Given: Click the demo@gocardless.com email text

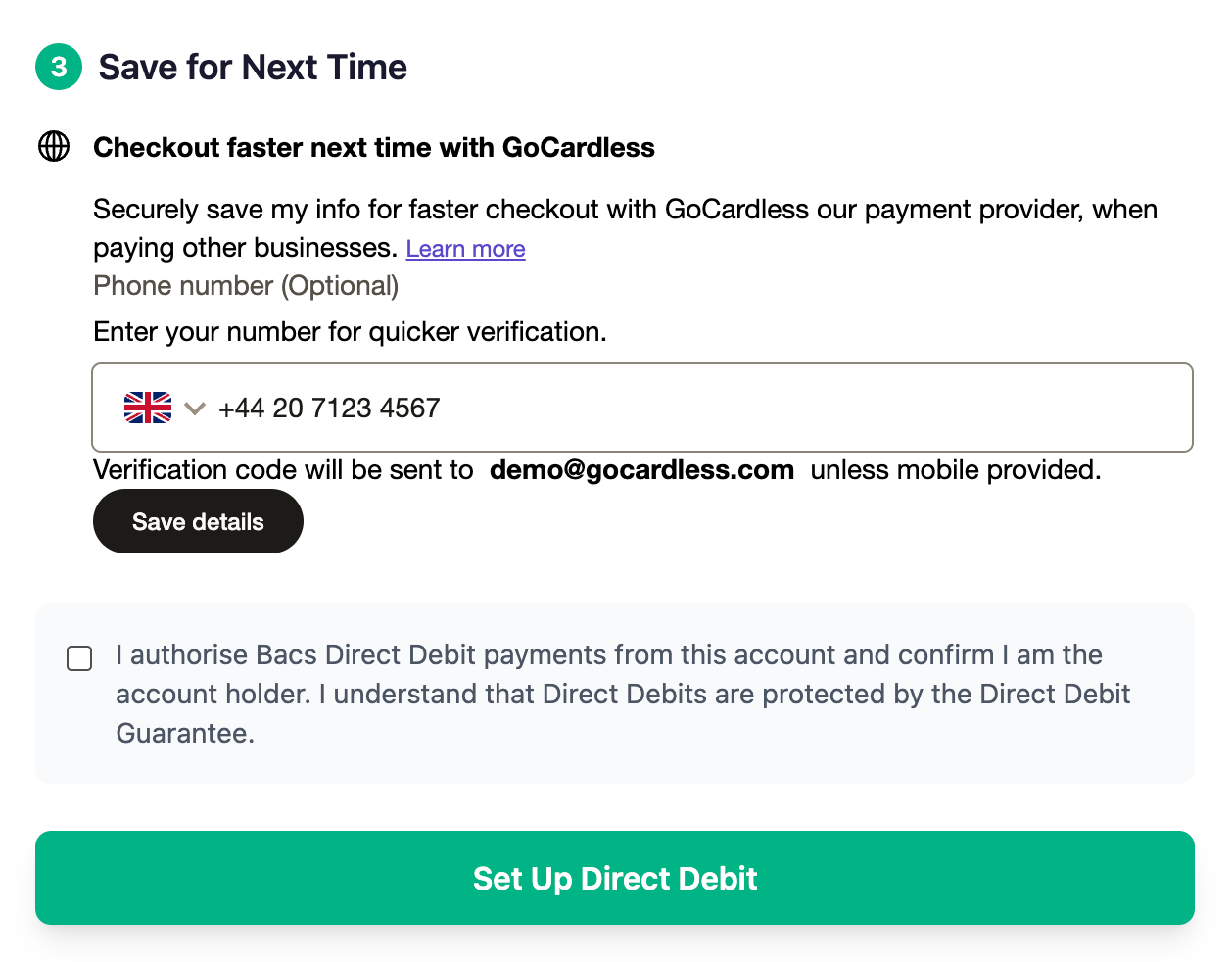Looking at the screenshot, I should [641, 470].
